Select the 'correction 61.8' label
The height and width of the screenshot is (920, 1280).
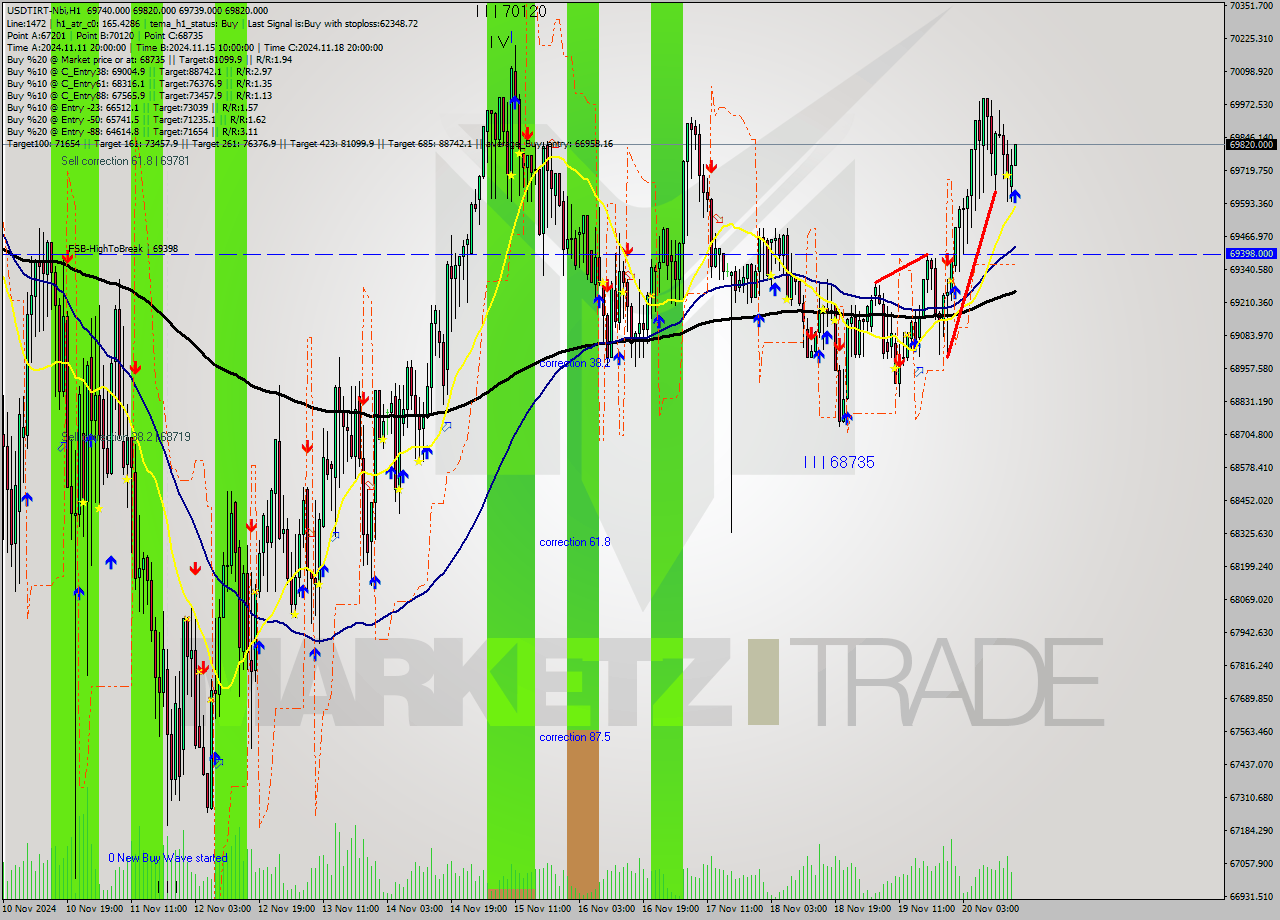click(x=575, y=542)
